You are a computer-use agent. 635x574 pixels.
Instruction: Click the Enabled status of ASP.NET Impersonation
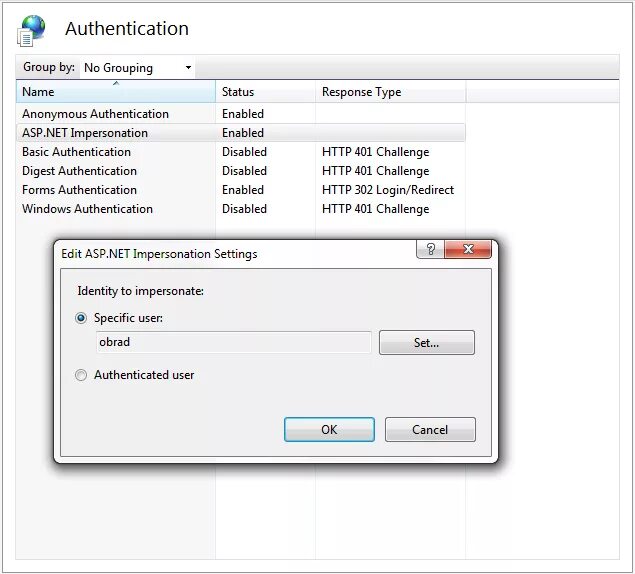[x=243, y=133]
